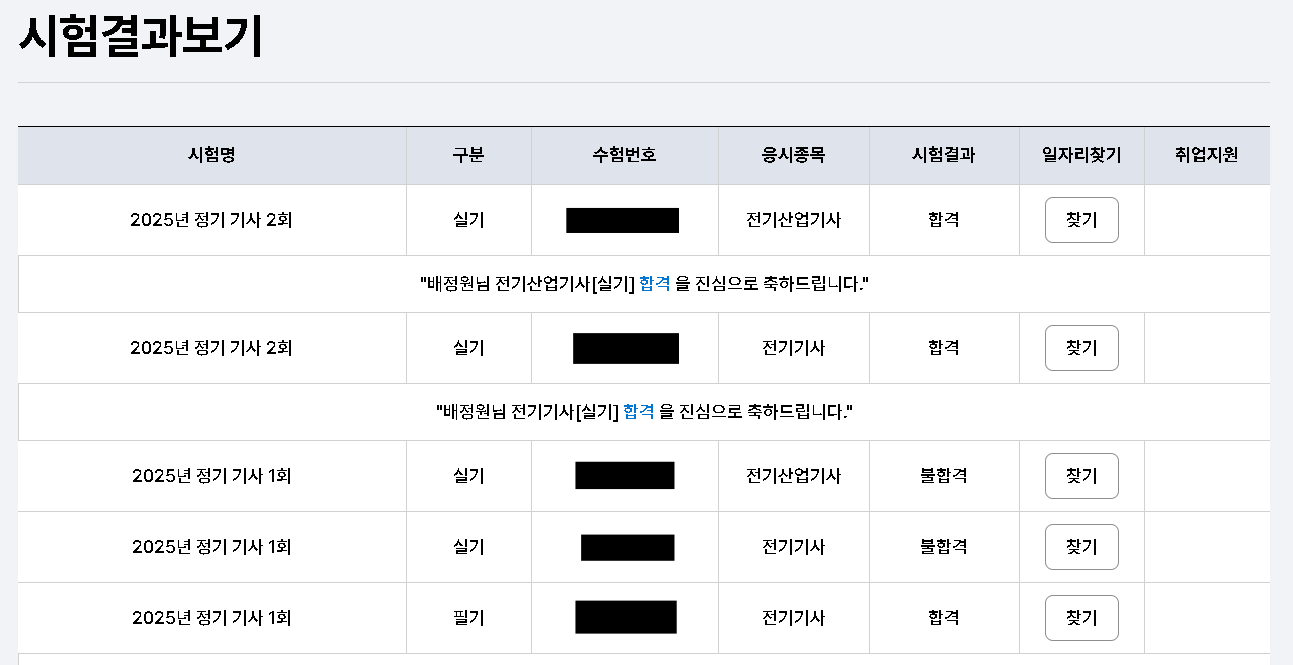Click 찾기 button for the 필기 exam row
Screen dimensions: 1293x665
pyautogui.click(x=1081, y=618)
